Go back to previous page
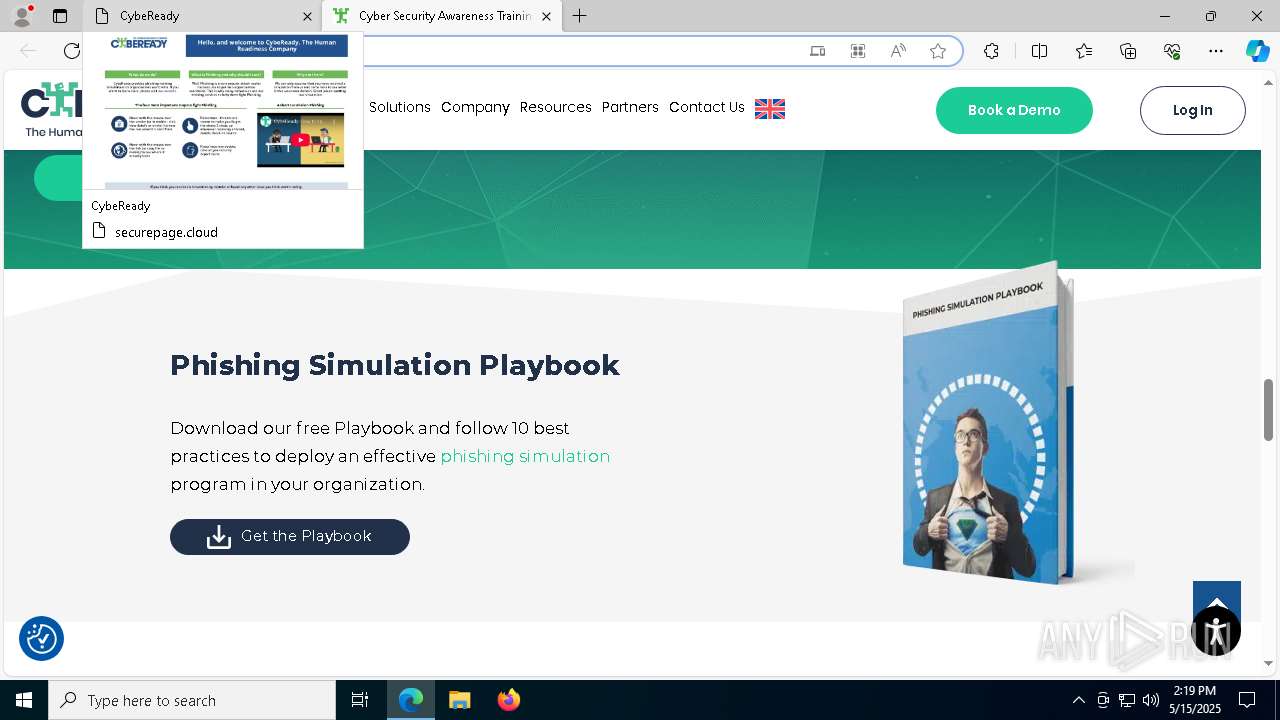 coord(28,51)
